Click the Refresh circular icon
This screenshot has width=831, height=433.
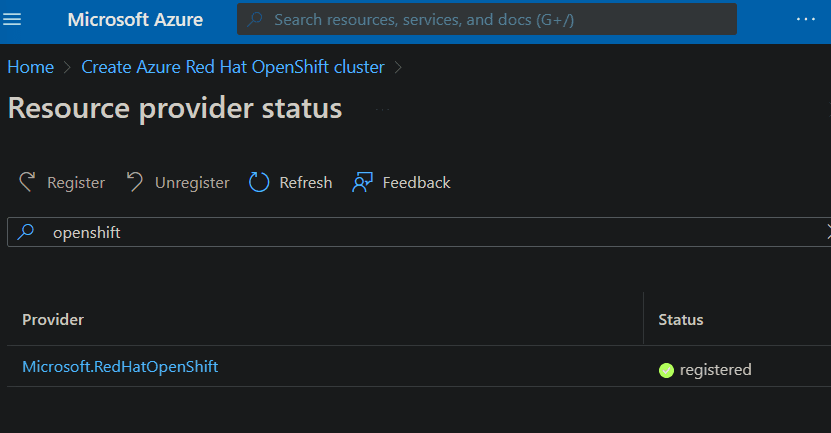(x=259, y=182)
